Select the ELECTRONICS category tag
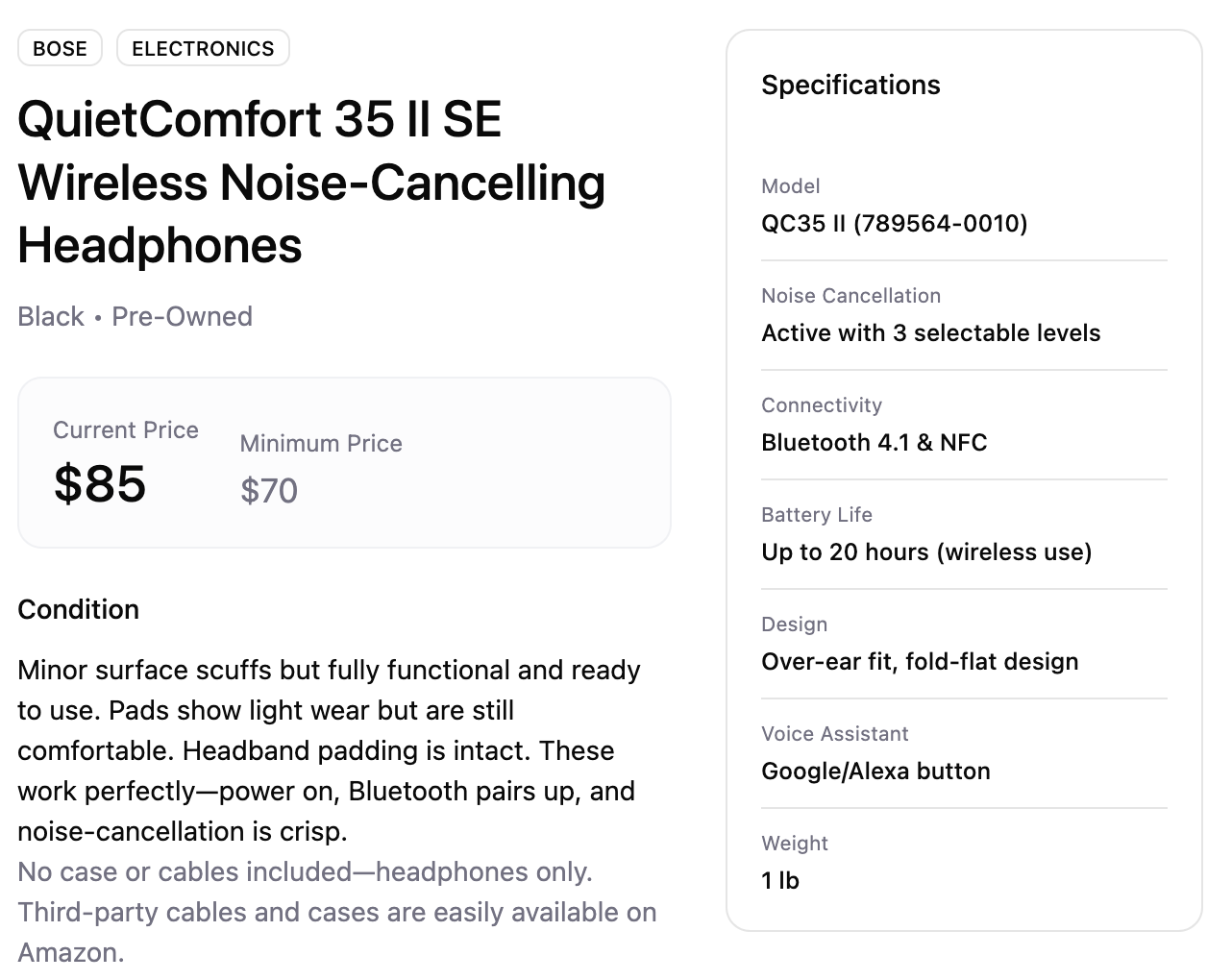This screenshot has width=1232, height=980. 203,48
